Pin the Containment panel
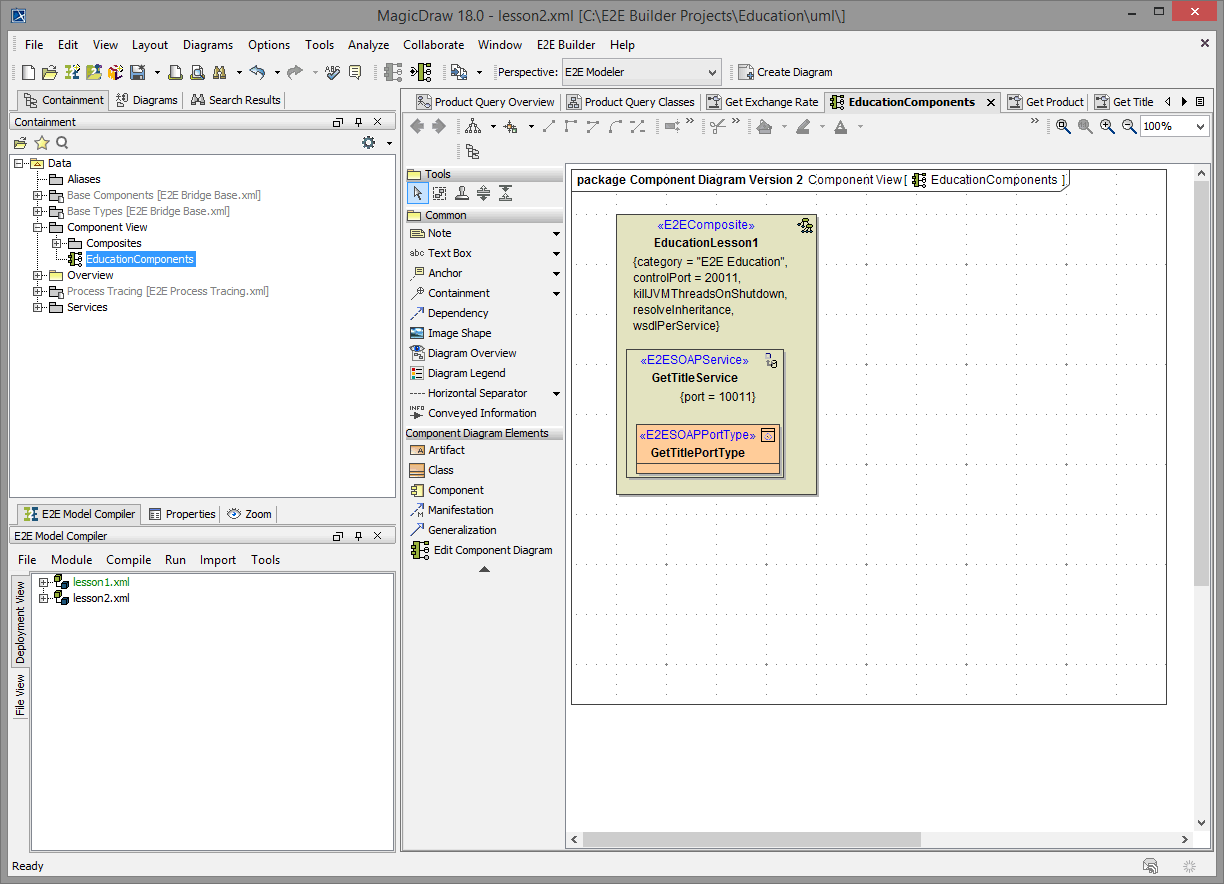The height and width of the screenshot is (884, 1224). pos(358,121)
